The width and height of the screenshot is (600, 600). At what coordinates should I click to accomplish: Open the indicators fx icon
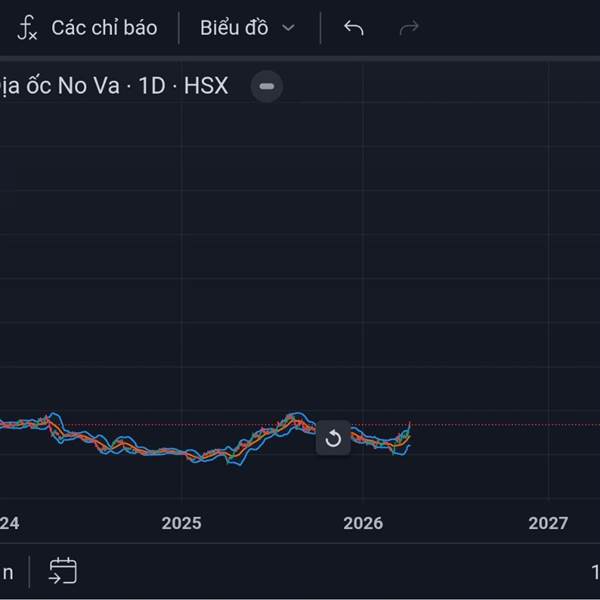pos(27,28)
